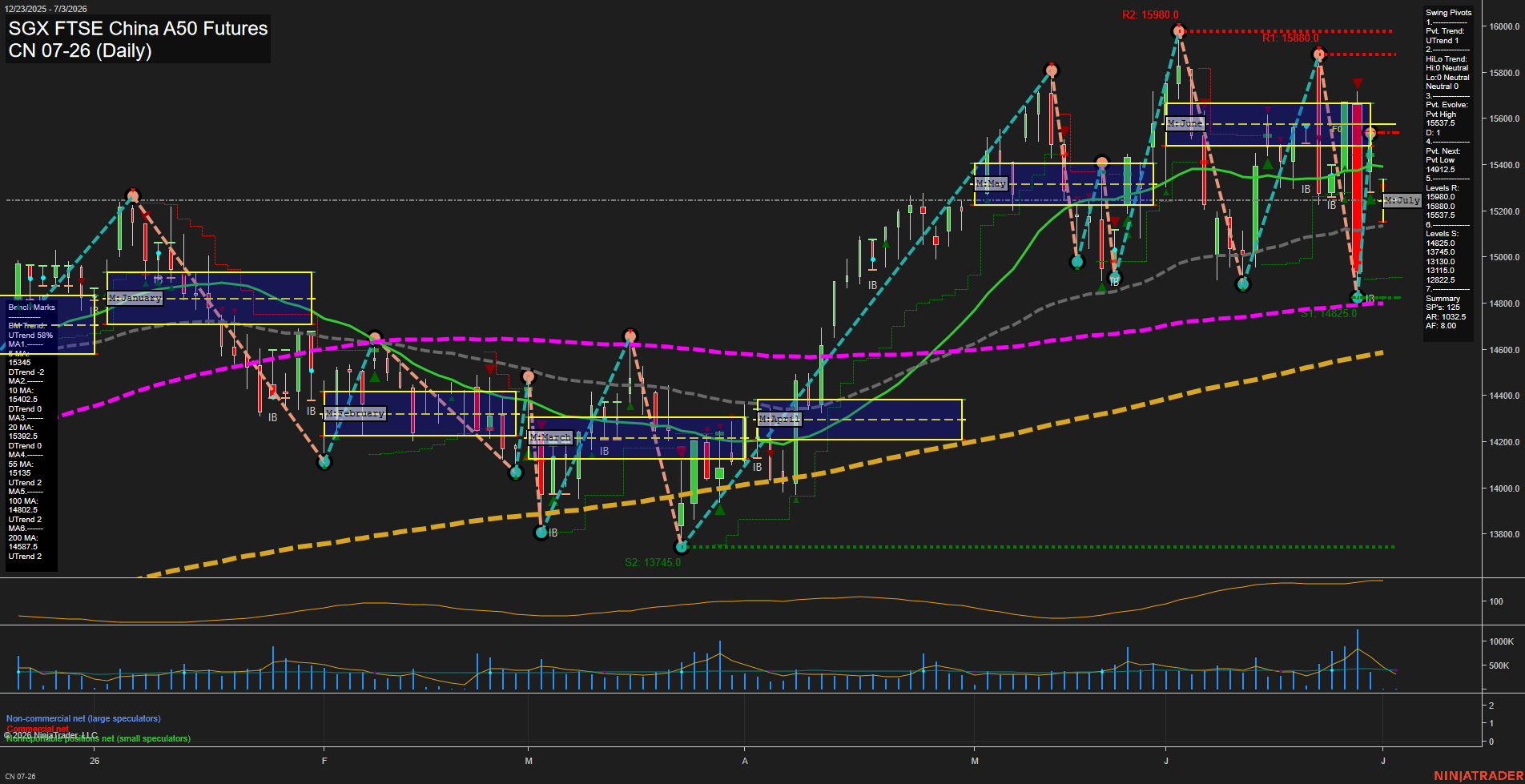Screen dimensions: 1525x784
Task: Click the 16000.0 price axis label
Action: tap(1505, 26)
